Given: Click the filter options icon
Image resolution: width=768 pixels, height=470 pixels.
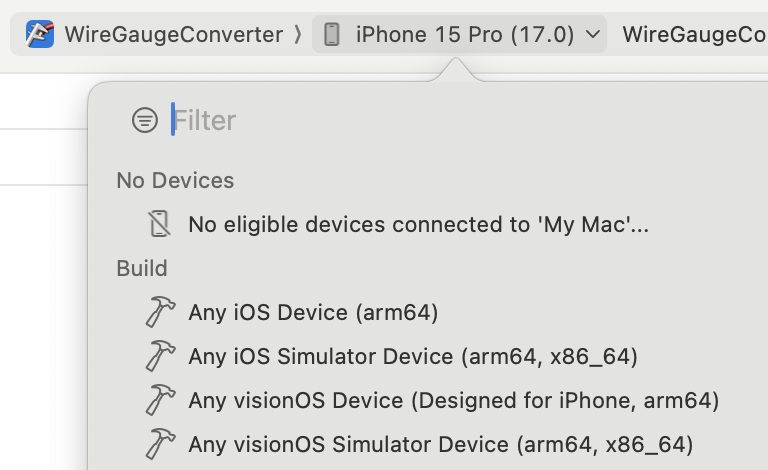Looking at the screenshot, I should coord(145,120).
